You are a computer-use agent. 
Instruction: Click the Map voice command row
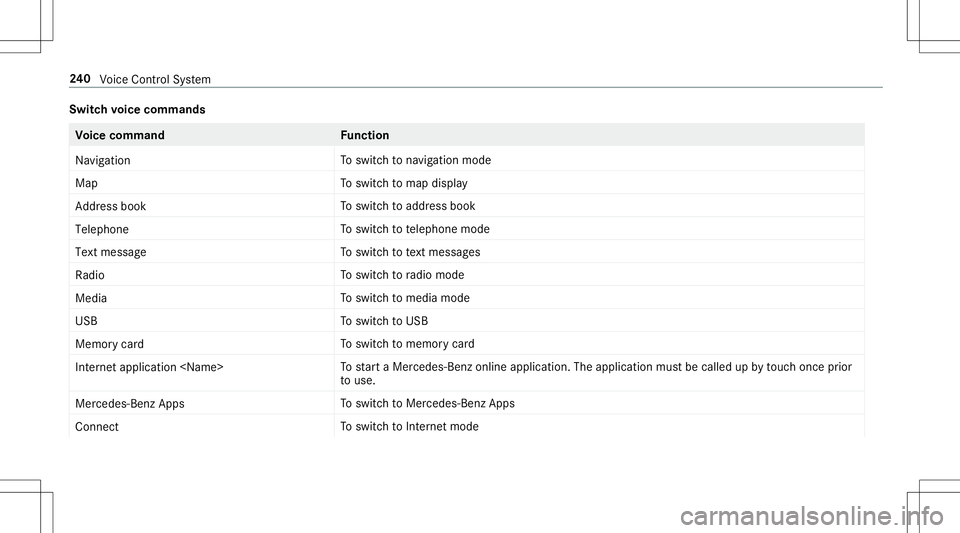pos(86,183)
